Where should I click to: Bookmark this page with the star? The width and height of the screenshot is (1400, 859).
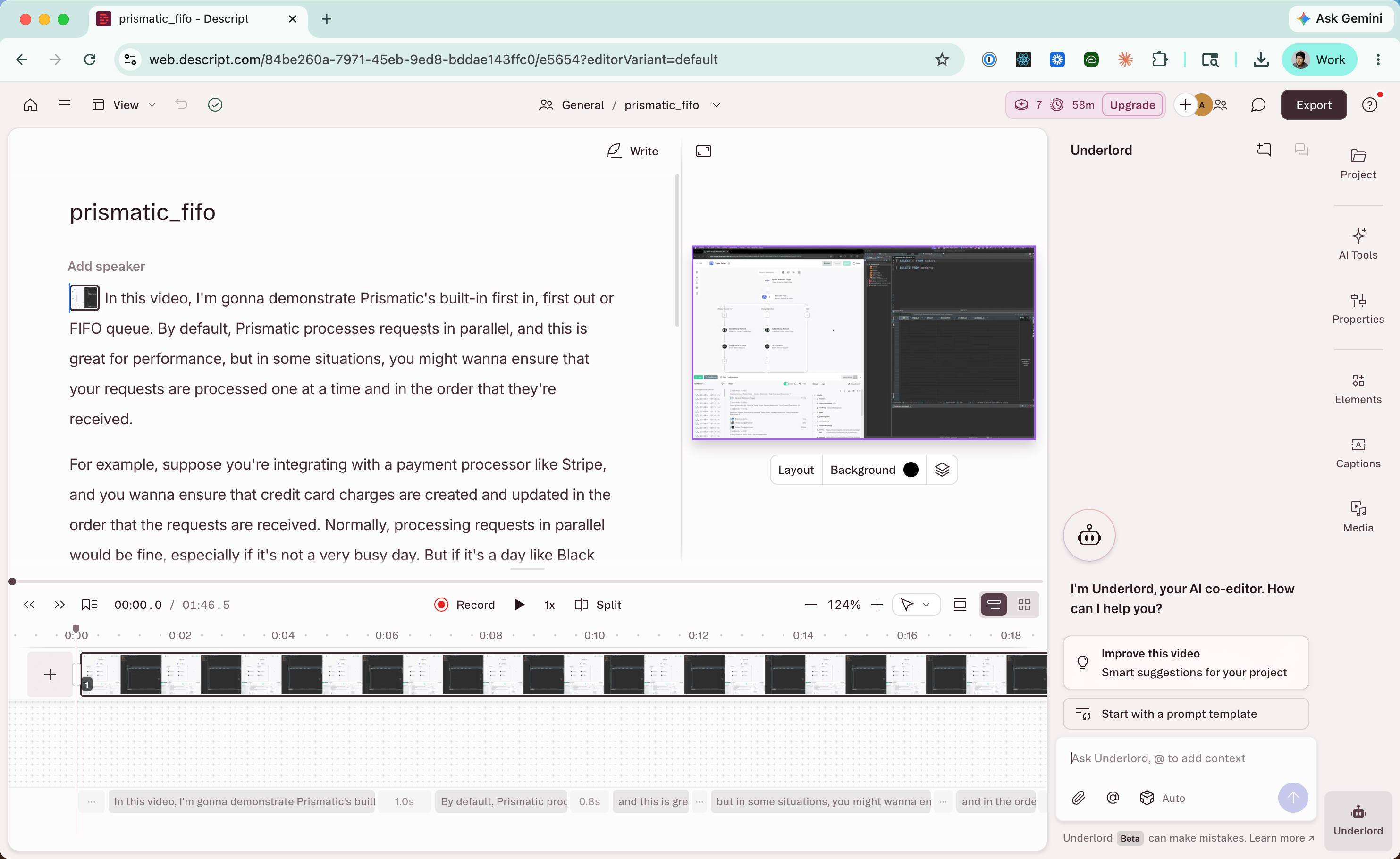click(942, 59)
